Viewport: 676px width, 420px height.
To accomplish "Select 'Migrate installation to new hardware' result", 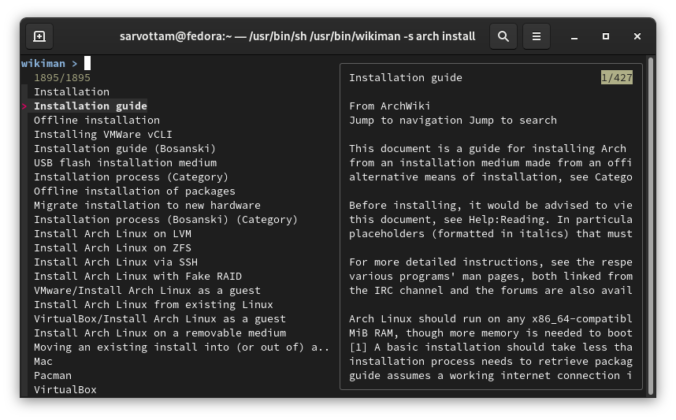I will click(147, 206).
